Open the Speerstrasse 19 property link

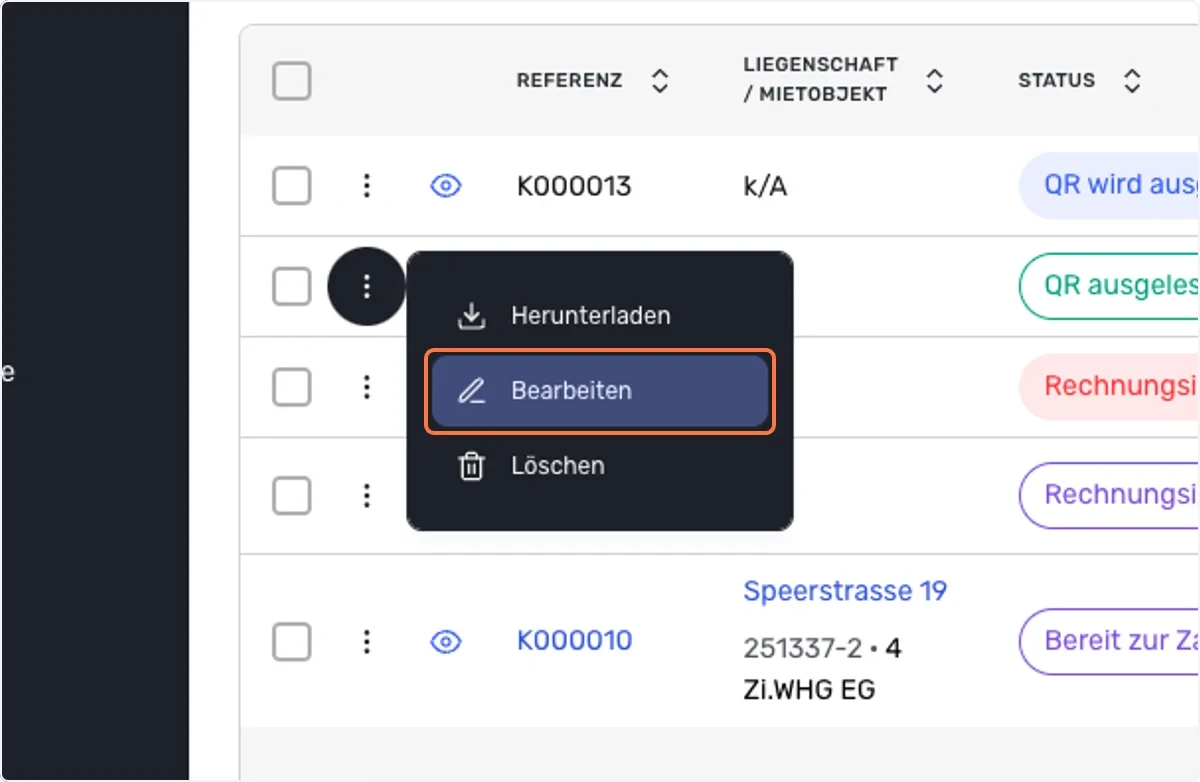point(845,591)
